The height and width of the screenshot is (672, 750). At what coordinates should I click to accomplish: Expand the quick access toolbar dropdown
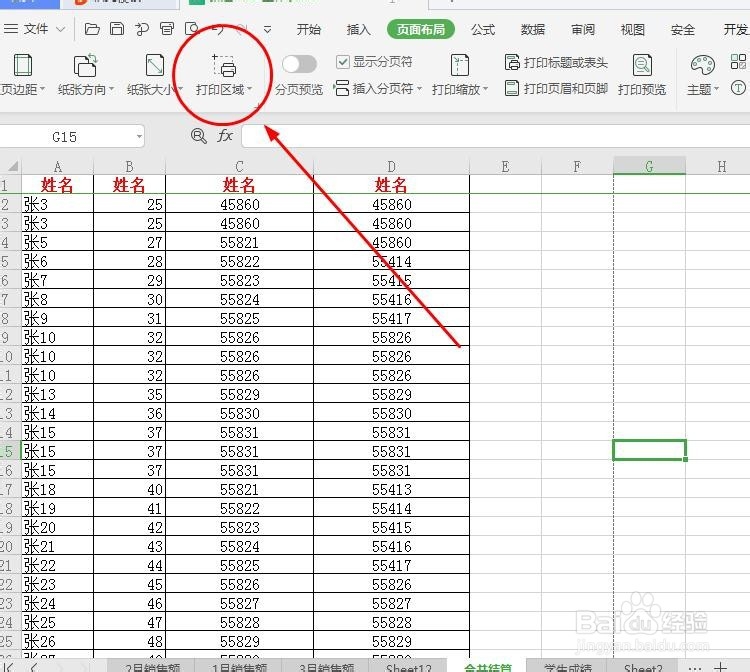(x=267, y=30)
